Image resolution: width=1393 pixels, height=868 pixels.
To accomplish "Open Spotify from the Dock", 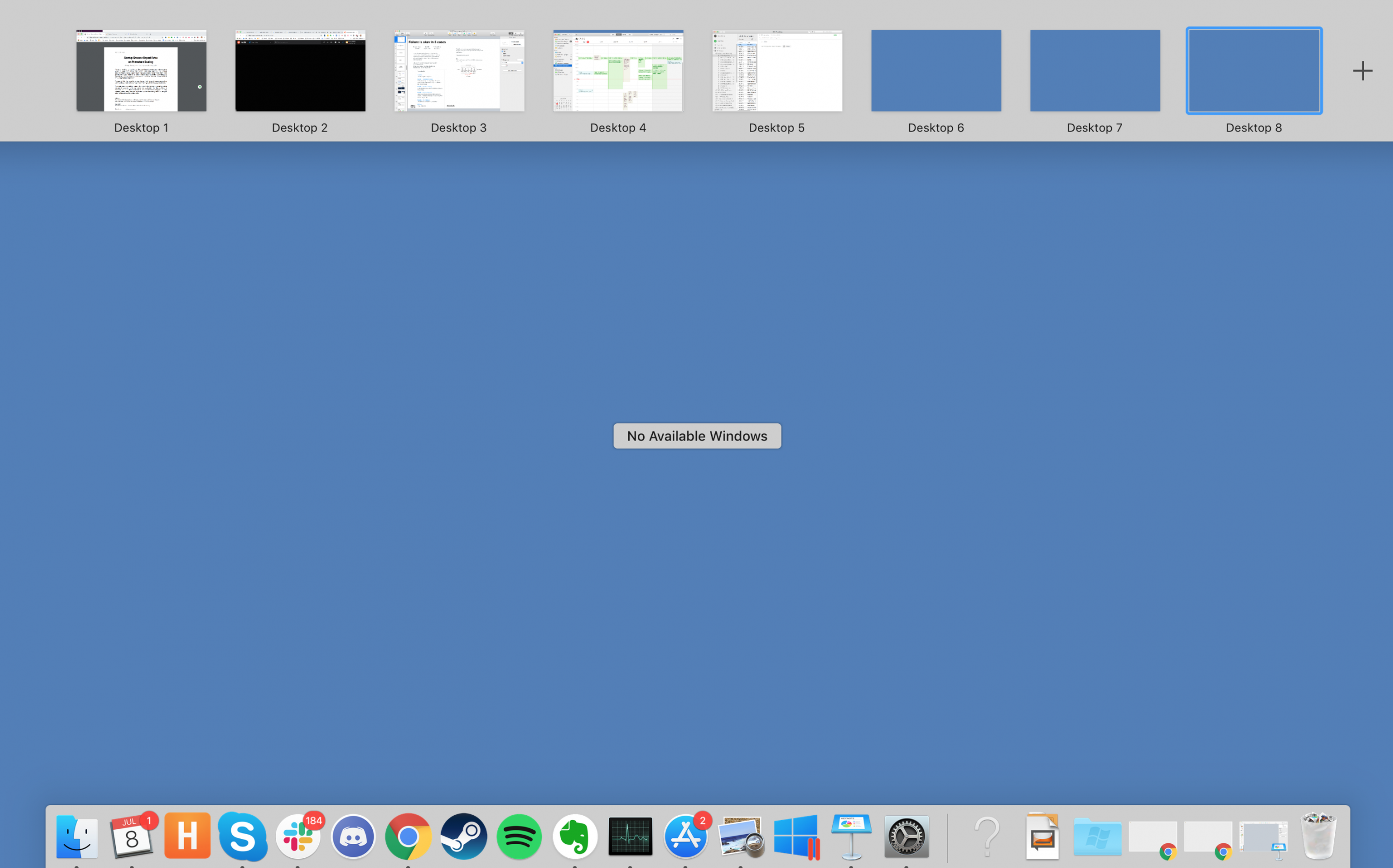I will click(519, 836).
